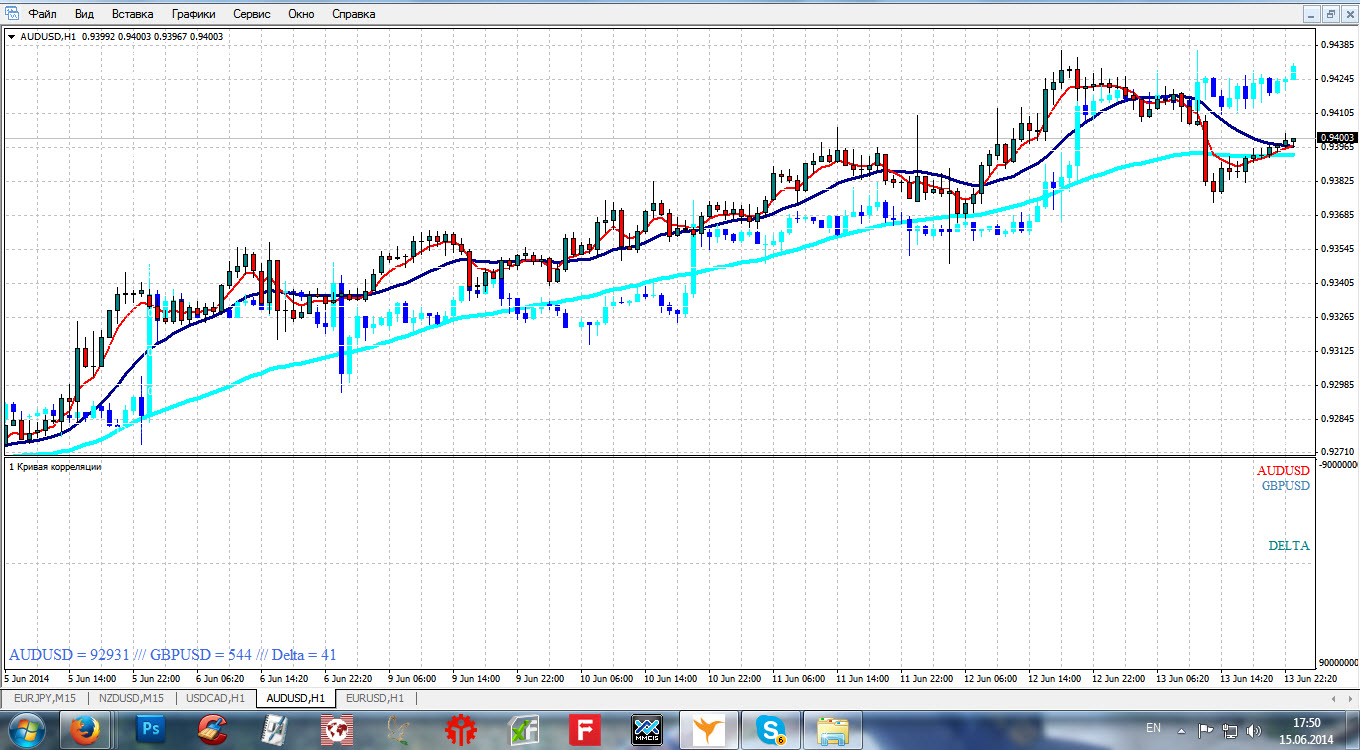The width and height of the screenshot is (1360, 750).
Task: Click the -9000000 indicator scale value
Action: coord(1338,465)
